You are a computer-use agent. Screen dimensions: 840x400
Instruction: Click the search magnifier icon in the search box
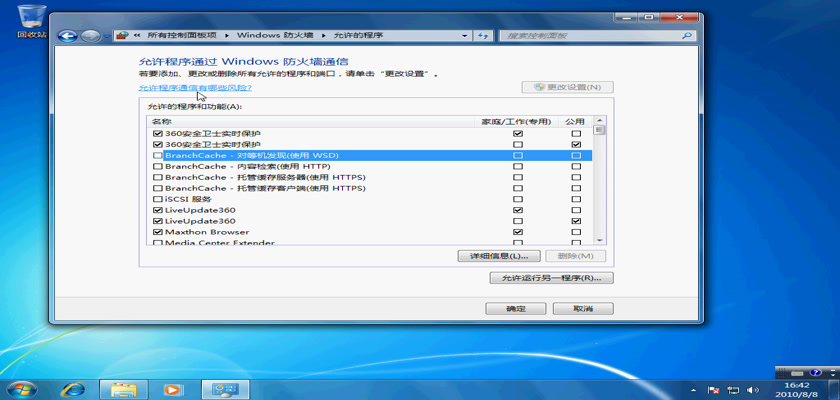point(687,35)
